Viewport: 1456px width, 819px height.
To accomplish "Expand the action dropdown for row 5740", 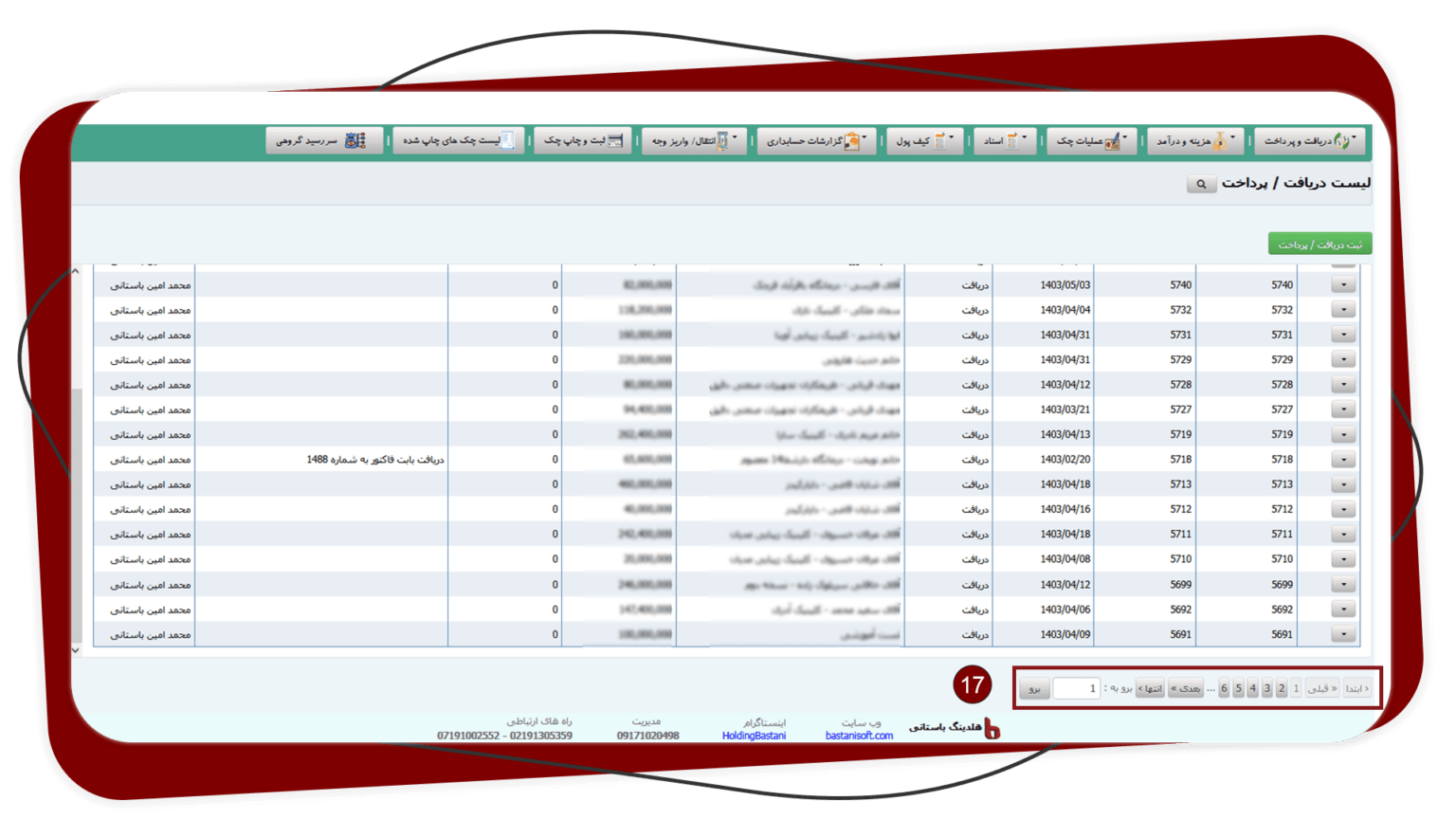I will point(1343,284).
